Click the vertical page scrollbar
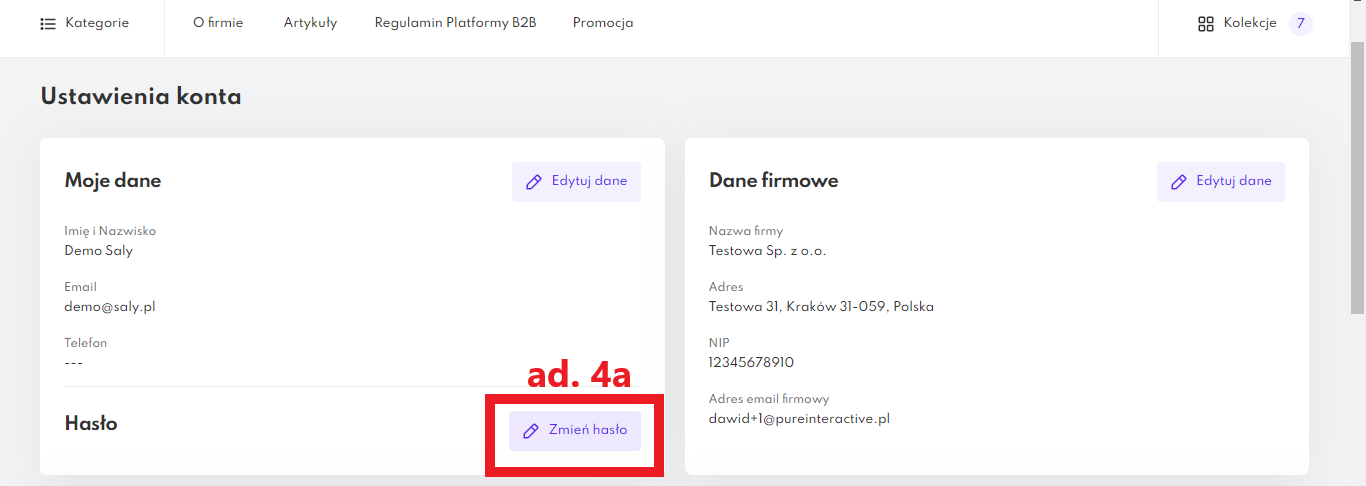The image size is (1366, 486). [1357, 180]
